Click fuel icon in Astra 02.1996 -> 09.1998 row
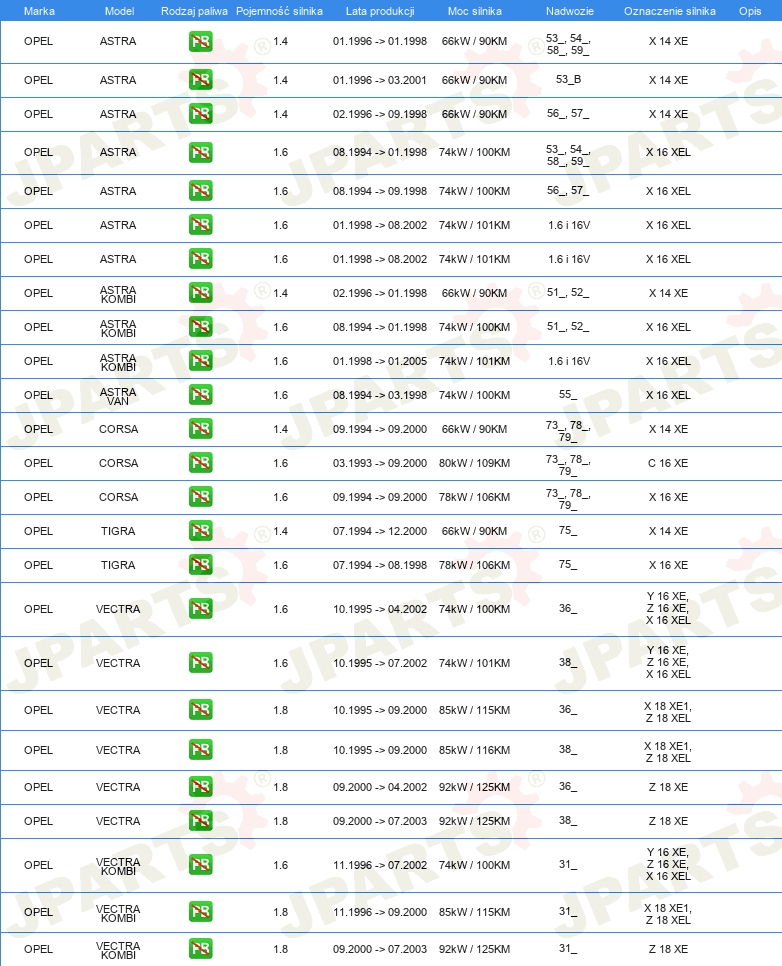This screenshot has height=966, width=782. 201,114
